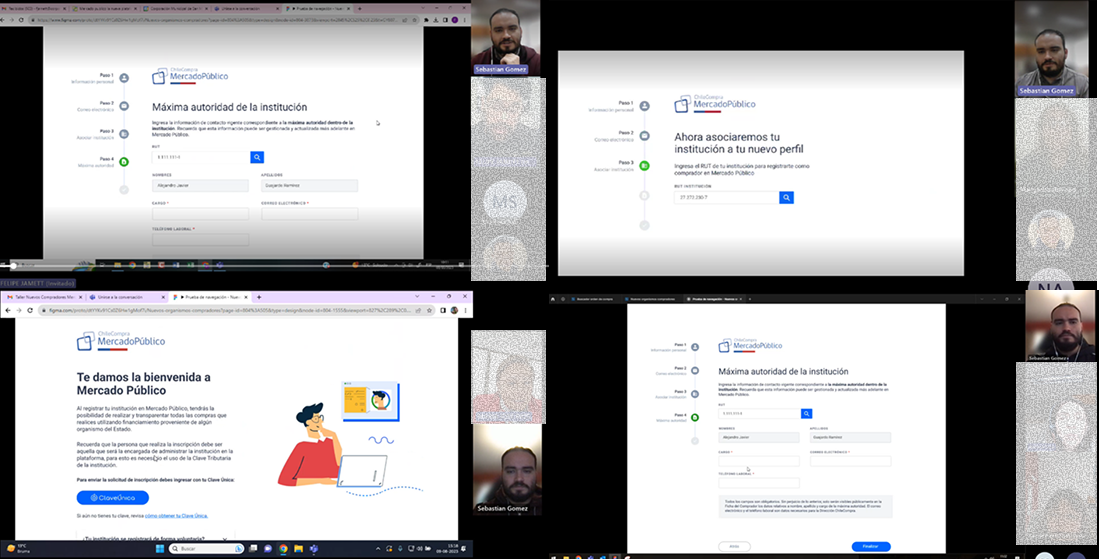The width and height of the screenshot is (1099, 559).
Task: Click share-page icon beside figma.com URL in welcome window
Action: point(418,310)
